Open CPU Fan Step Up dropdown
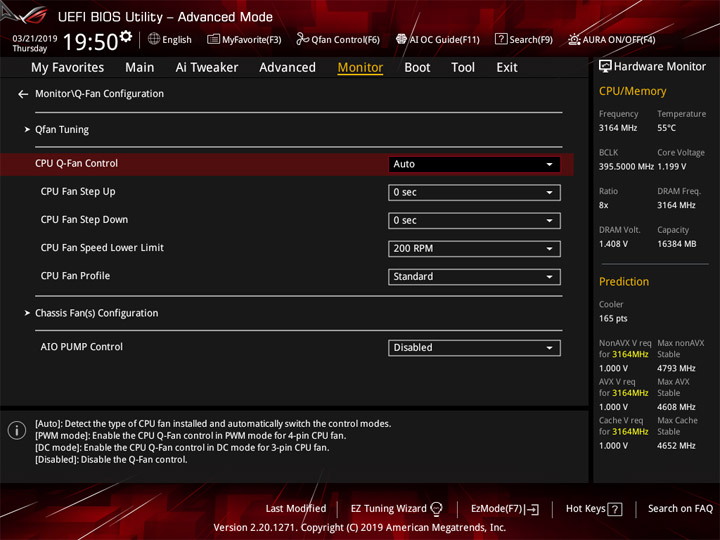Image resolution: width=720 pixels, height=540 pixels. (474, 192)
